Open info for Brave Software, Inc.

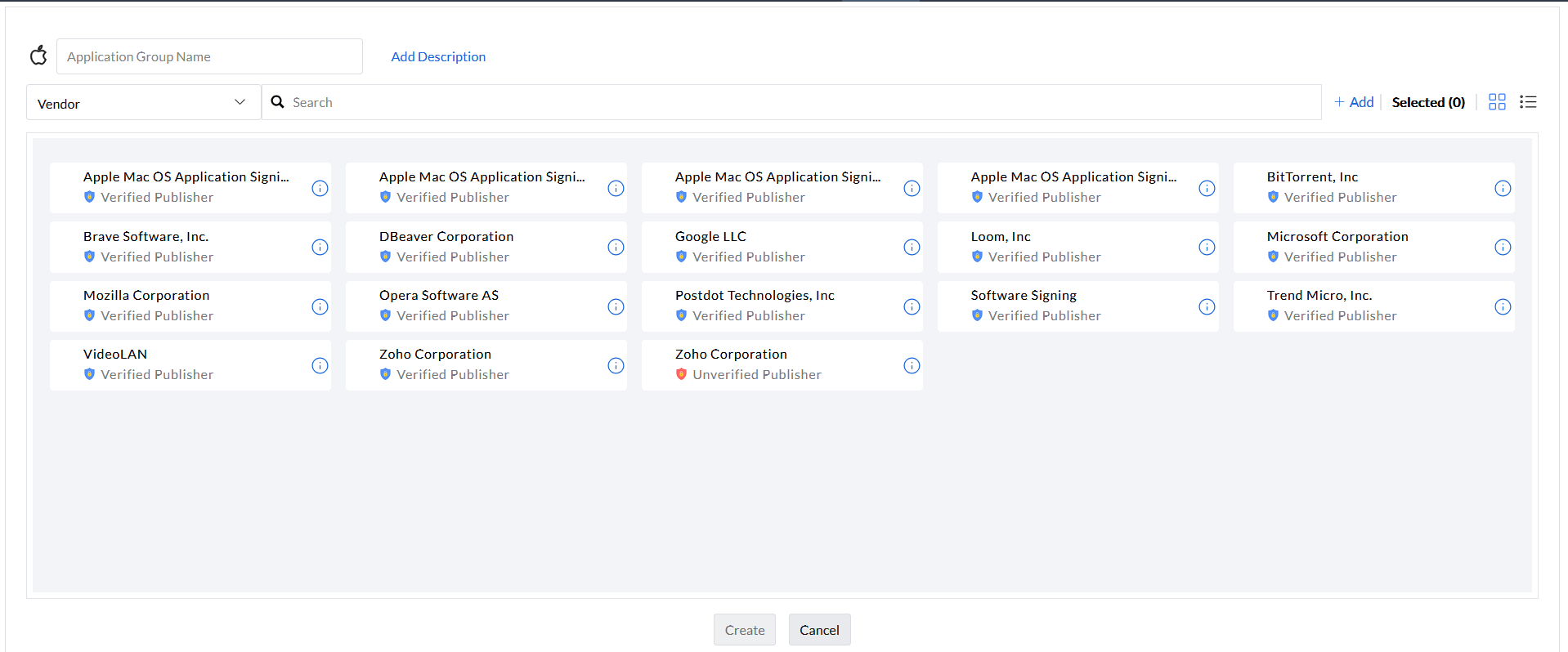(320, 247)
